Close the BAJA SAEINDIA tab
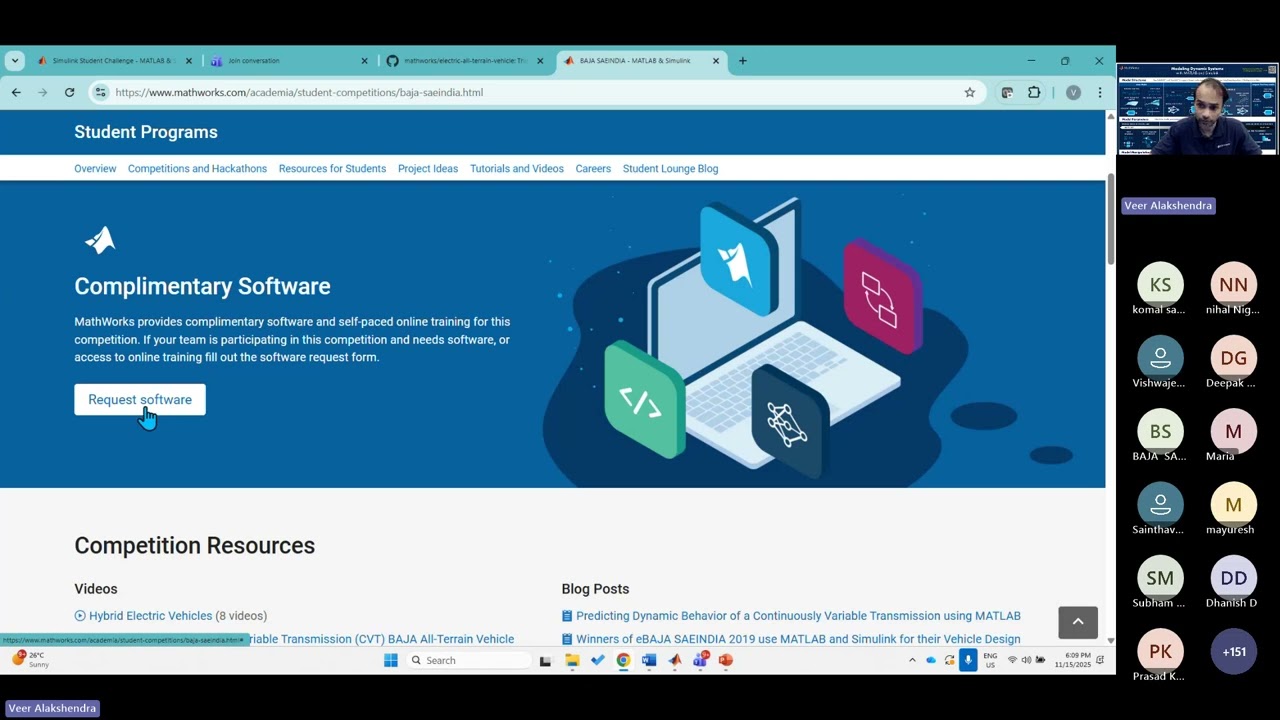 716,61
